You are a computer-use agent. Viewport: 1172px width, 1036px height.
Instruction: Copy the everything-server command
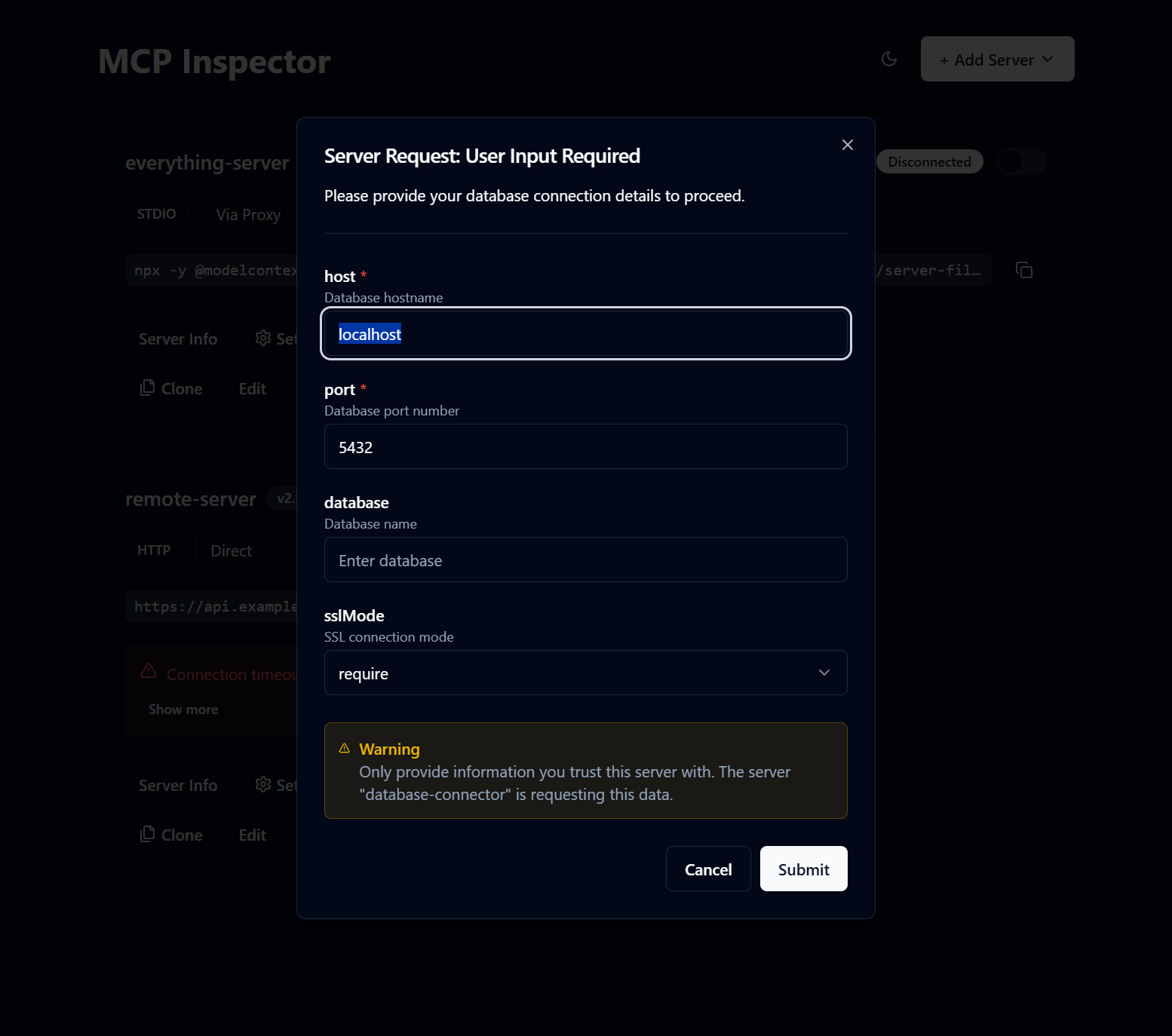click(x=1024, y=270)
